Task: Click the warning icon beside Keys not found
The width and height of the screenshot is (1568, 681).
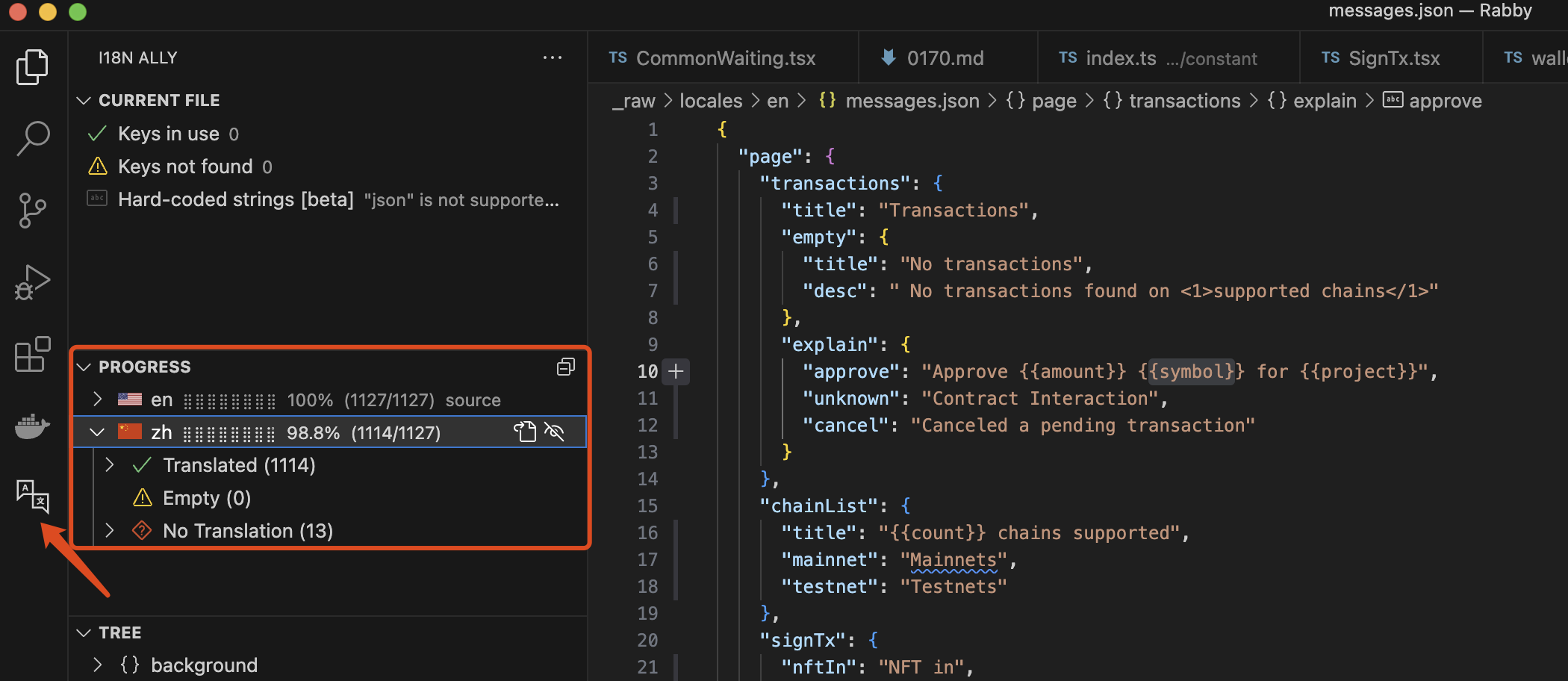Action: 98,166
